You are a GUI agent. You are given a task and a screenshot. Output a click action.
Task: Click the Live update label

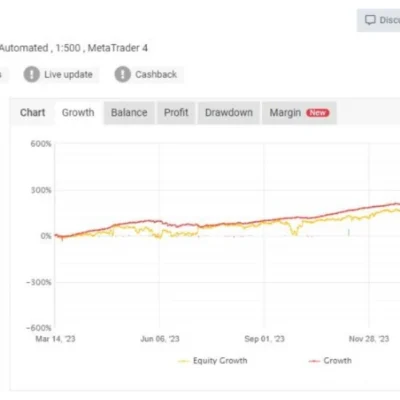coord(68,74)
